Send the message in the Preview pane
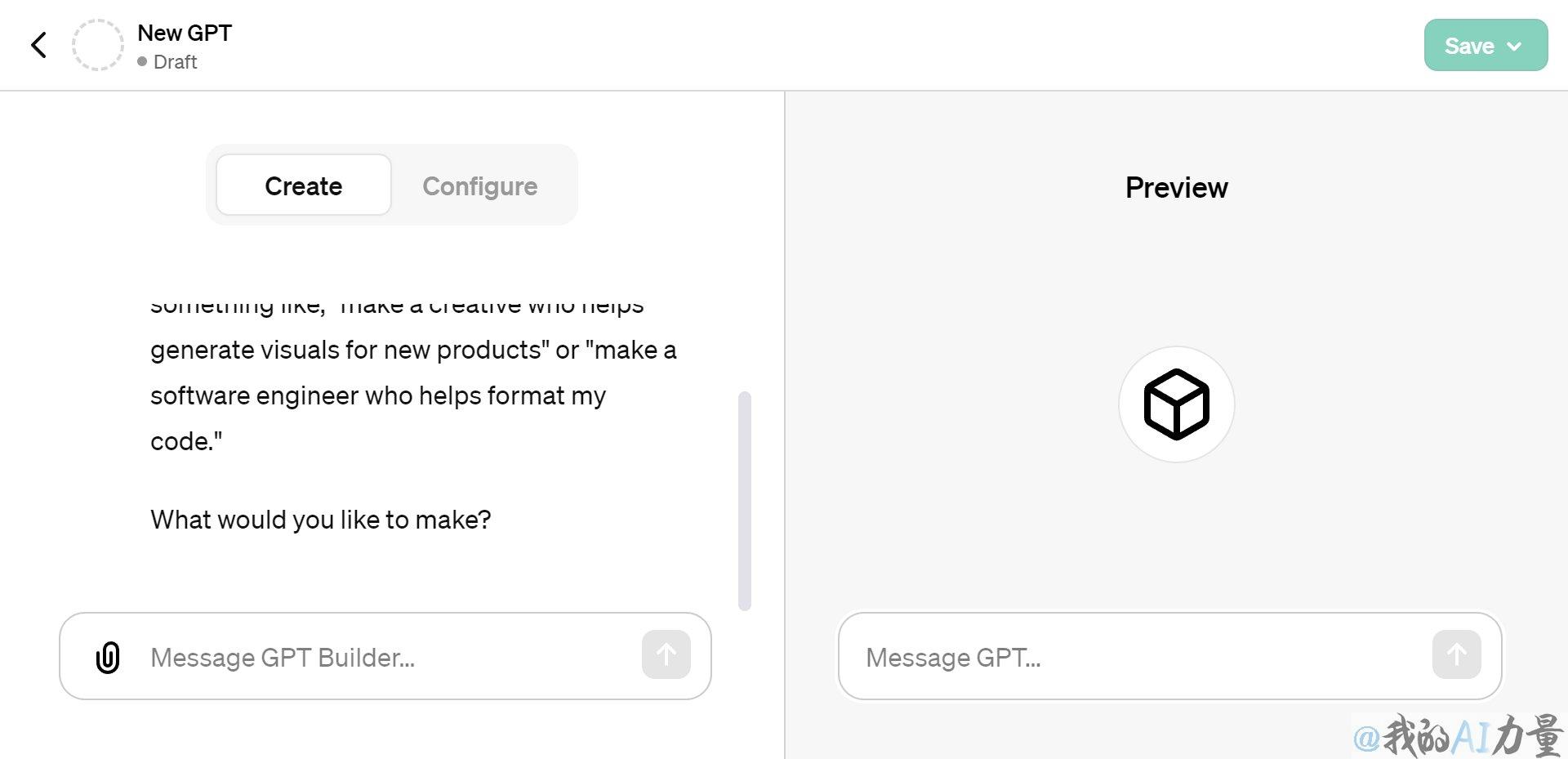Screen dimensions: 1568x759 pyautogui.click(x=1457, y=654)
